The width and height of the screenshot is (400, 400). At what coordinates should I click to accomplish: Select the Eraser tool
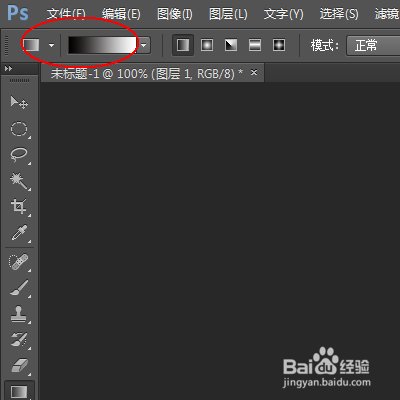point(19,366)
